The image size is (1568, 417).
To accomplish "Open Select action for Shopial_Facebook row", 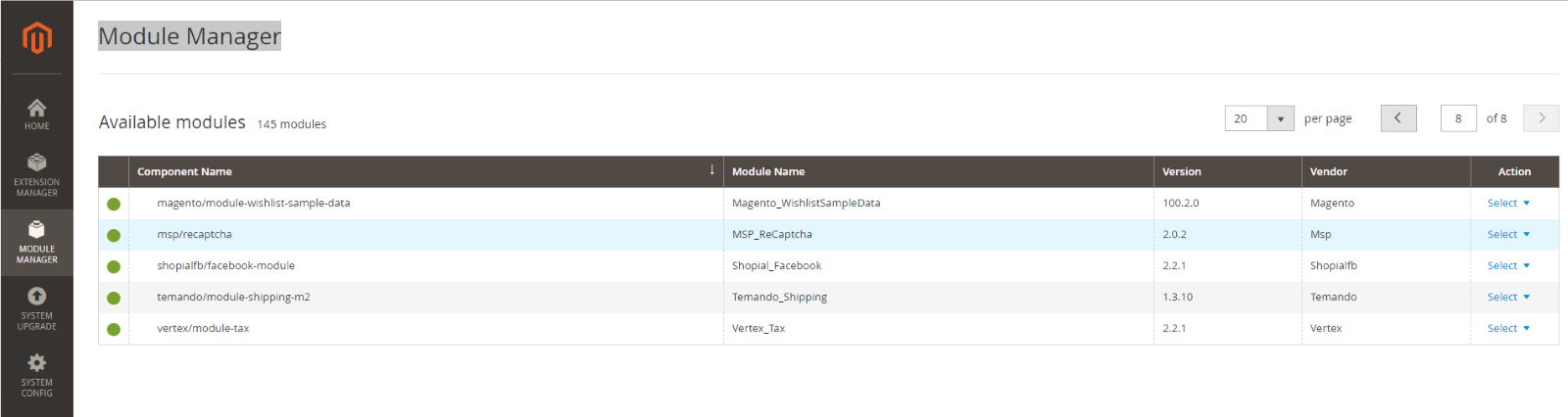I will pyautogui.click(x=1508, y=266).
